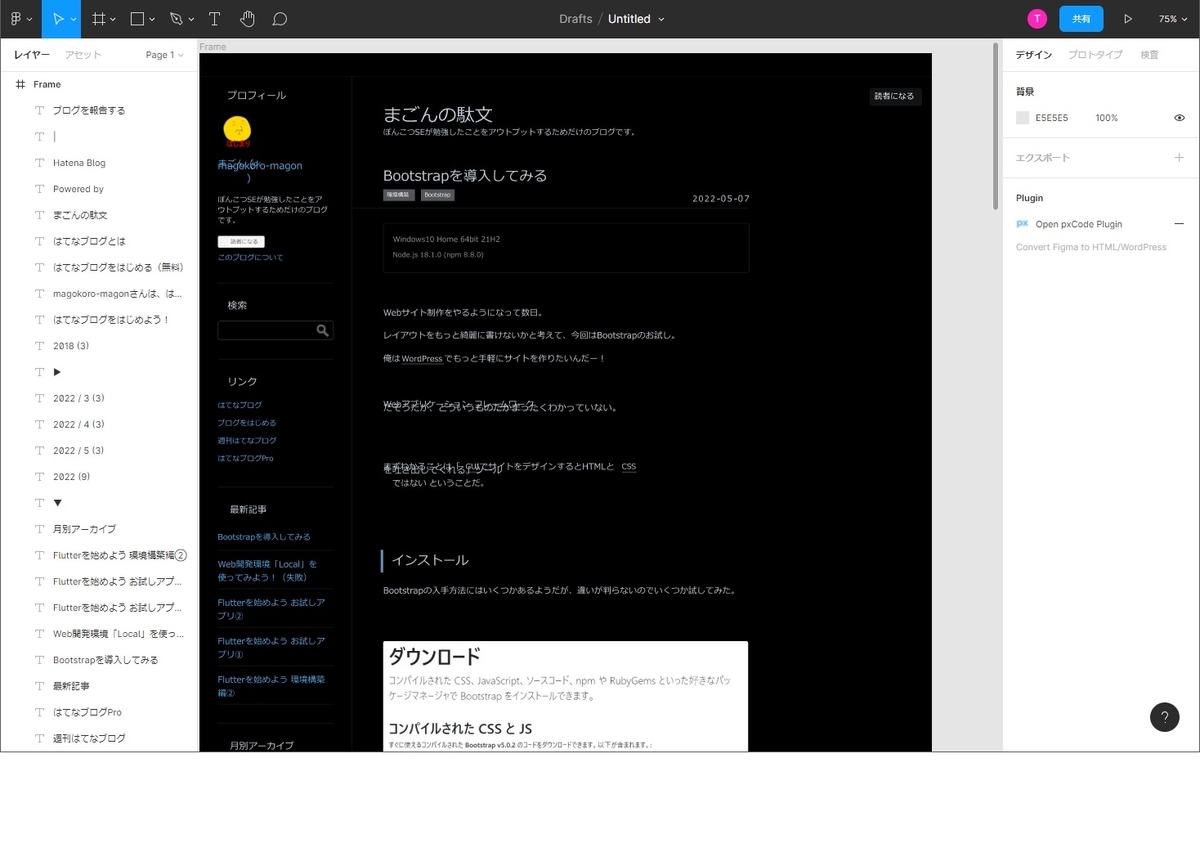Select the Frame layer row
The width and height of the screenshot is (1200, 848).
(100, 84)
